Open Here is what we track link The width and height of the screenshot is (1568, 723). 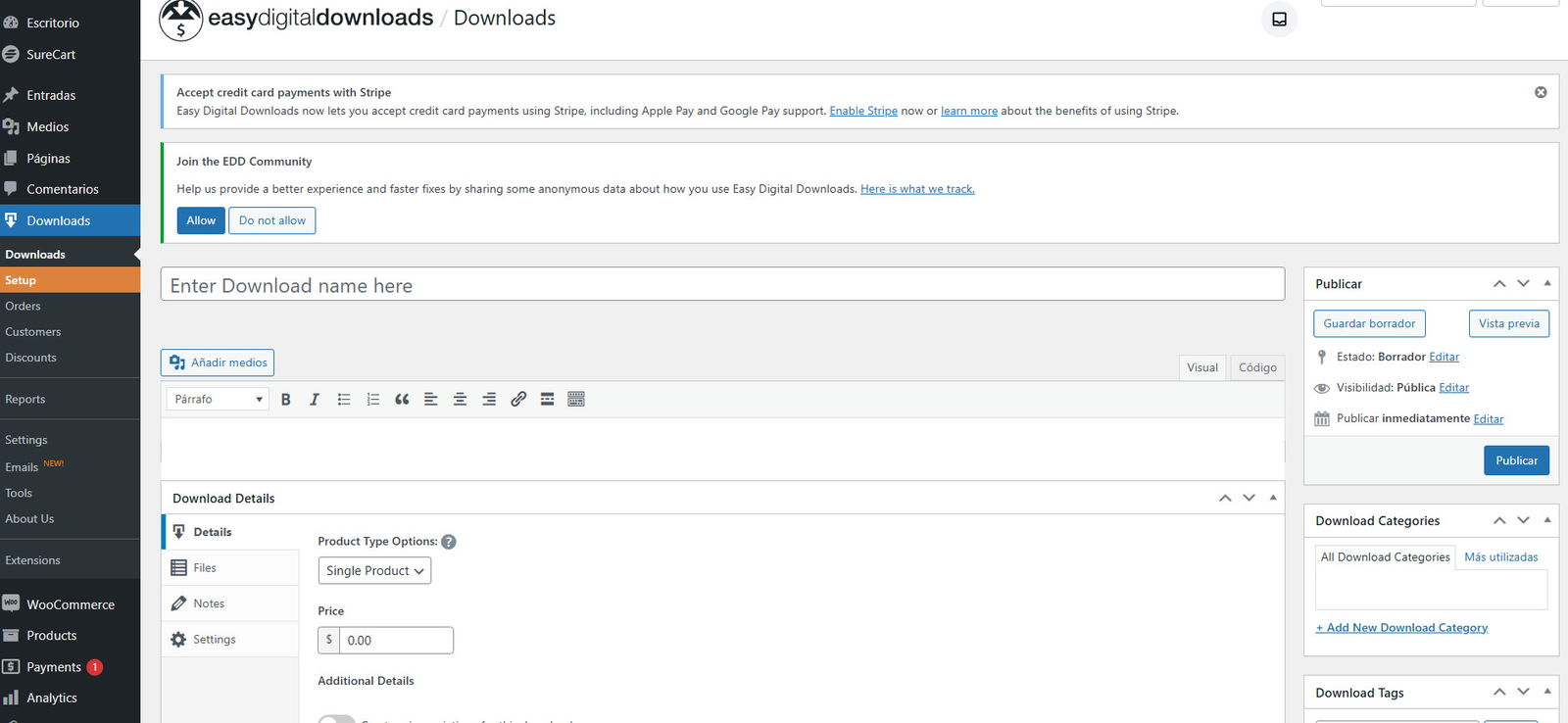click(917, 189)
